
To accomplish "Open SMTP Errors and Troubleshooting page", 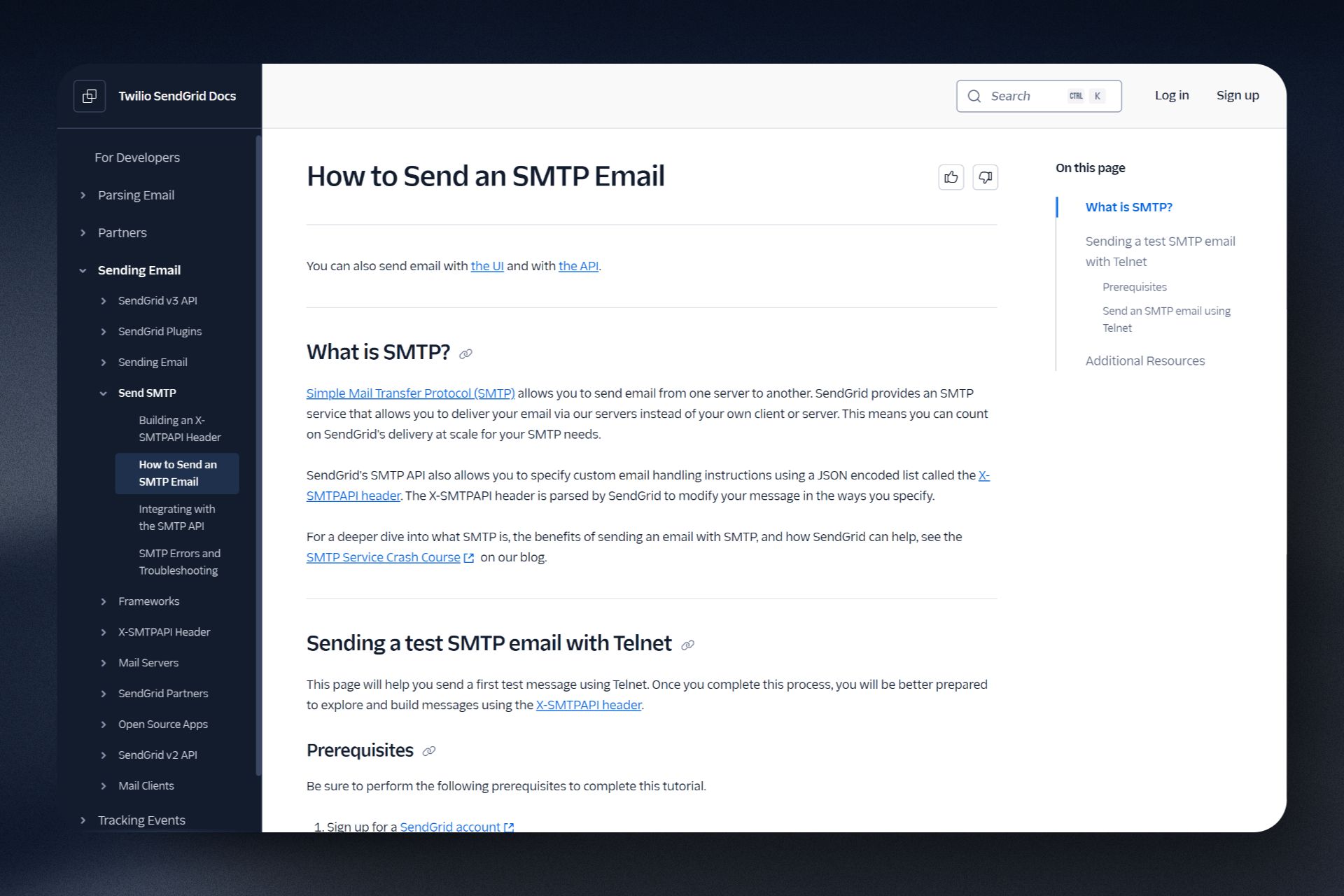I will coord(179,562).
